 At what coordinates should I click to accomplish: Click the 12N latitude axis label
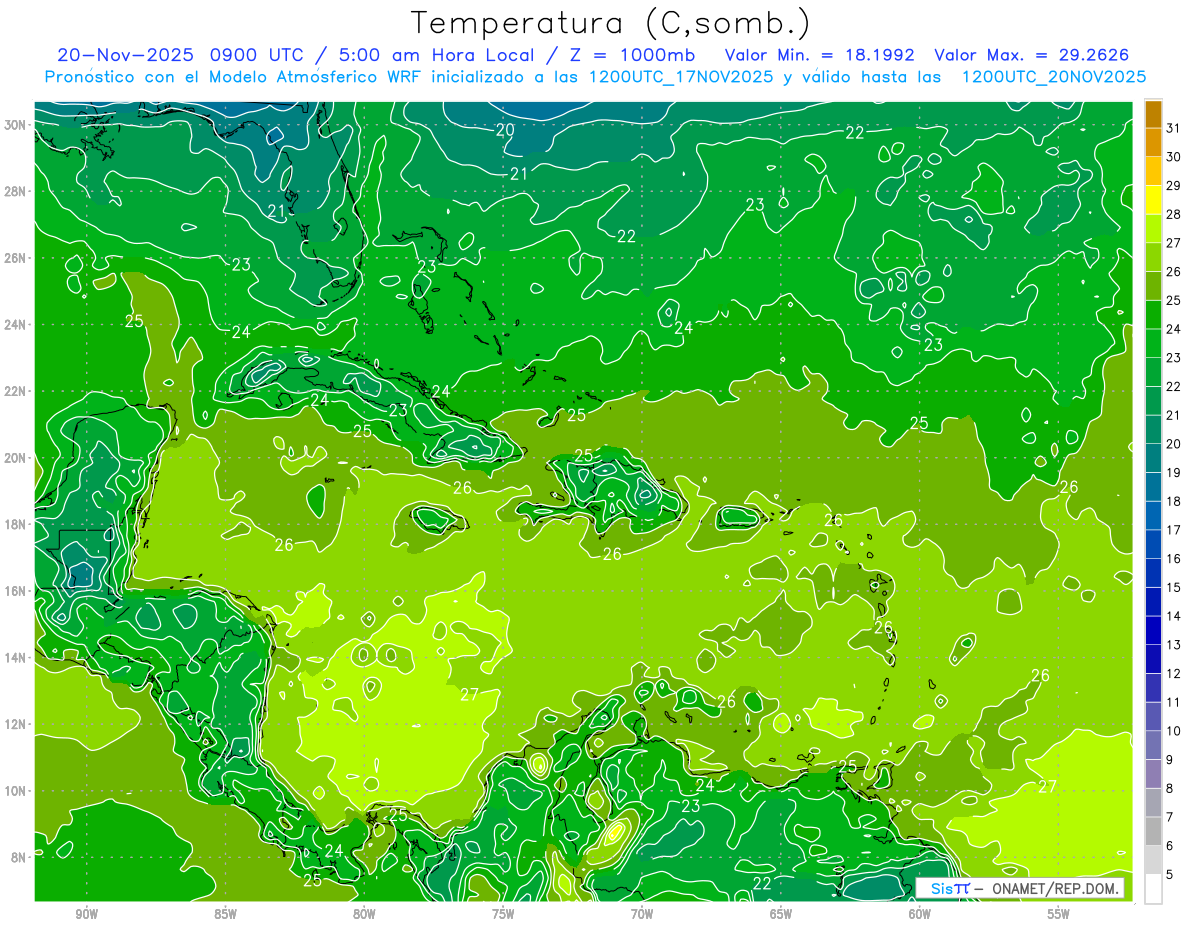click(x=16, y=724)
